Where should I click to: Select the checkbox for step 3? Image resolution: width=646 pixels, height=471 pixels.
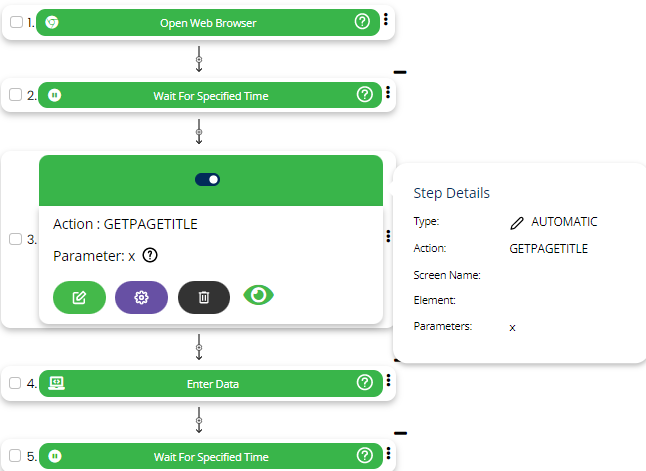pyautogui.click(x=15, y=239)
